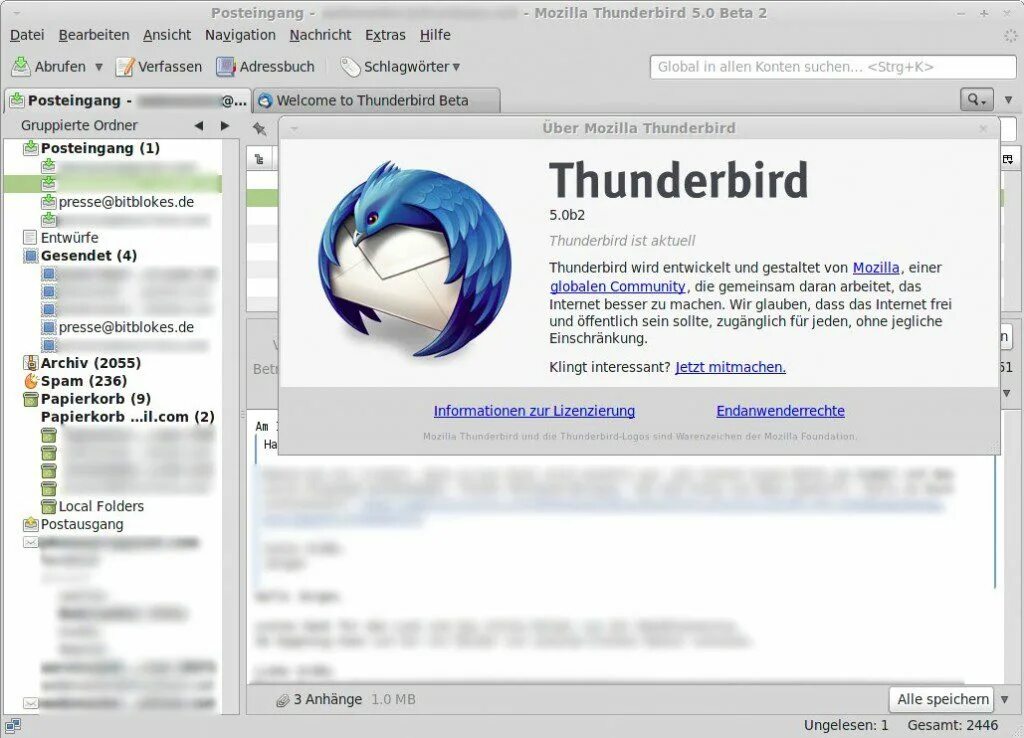Open the Nachricht menu
The image size is (1024, 738).
tap(320, 35)
